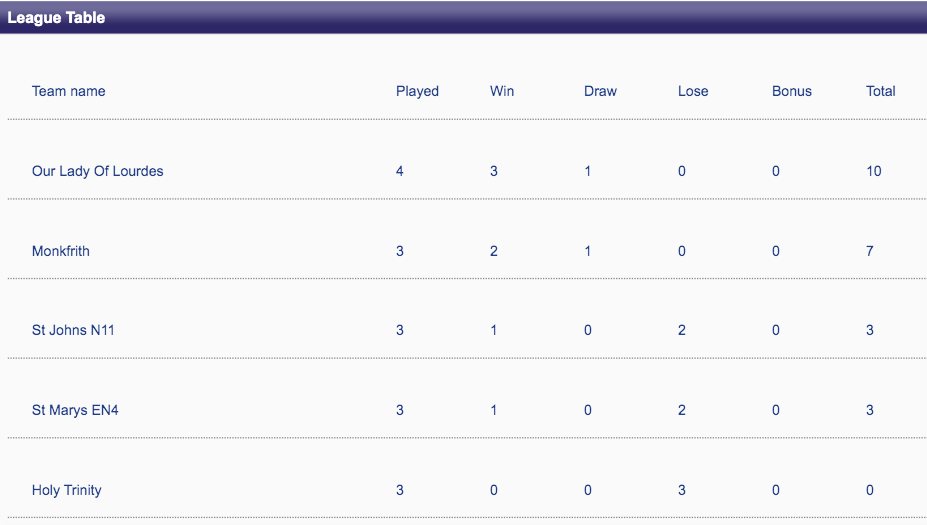
Task: Click the Lose column header
Action: (x=693, y=91)
